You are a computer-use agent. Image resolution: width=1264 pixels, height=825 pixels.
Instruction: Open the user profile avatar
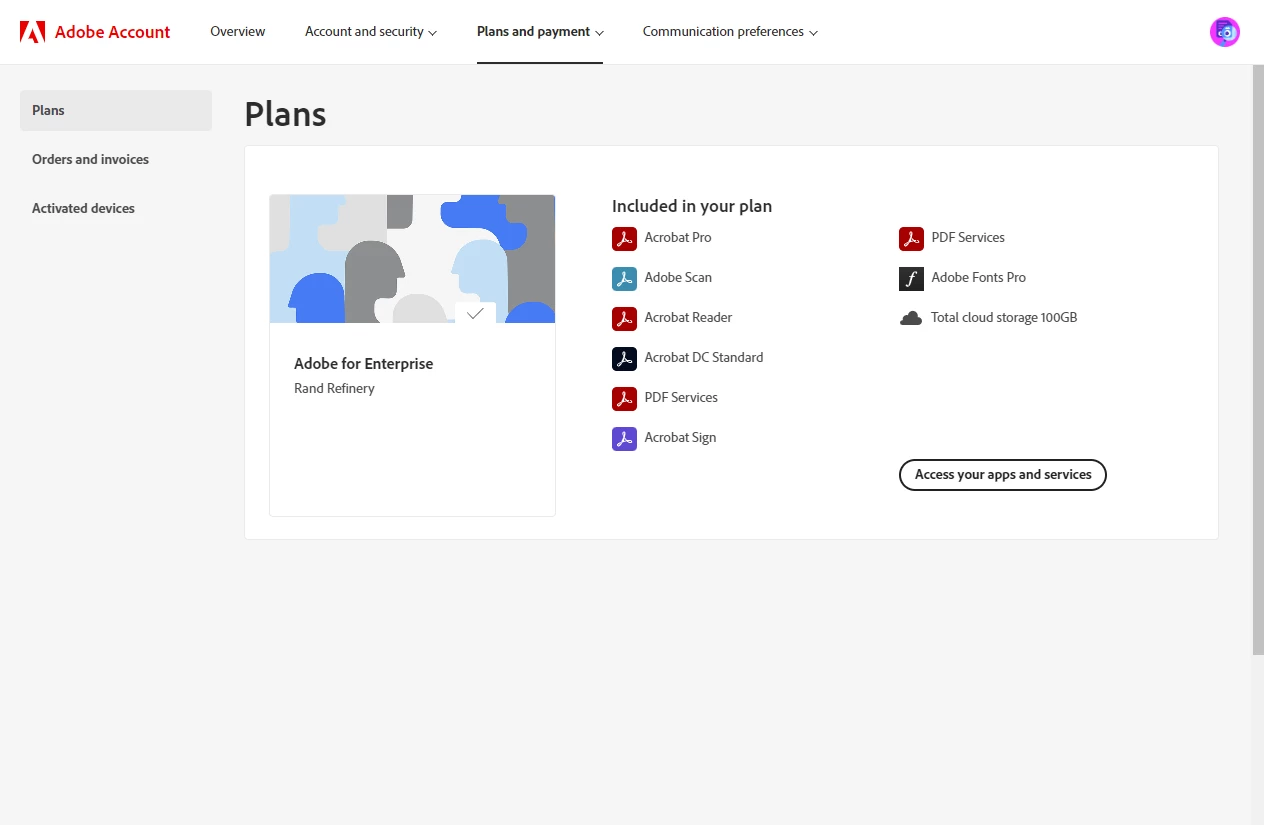1224,32
